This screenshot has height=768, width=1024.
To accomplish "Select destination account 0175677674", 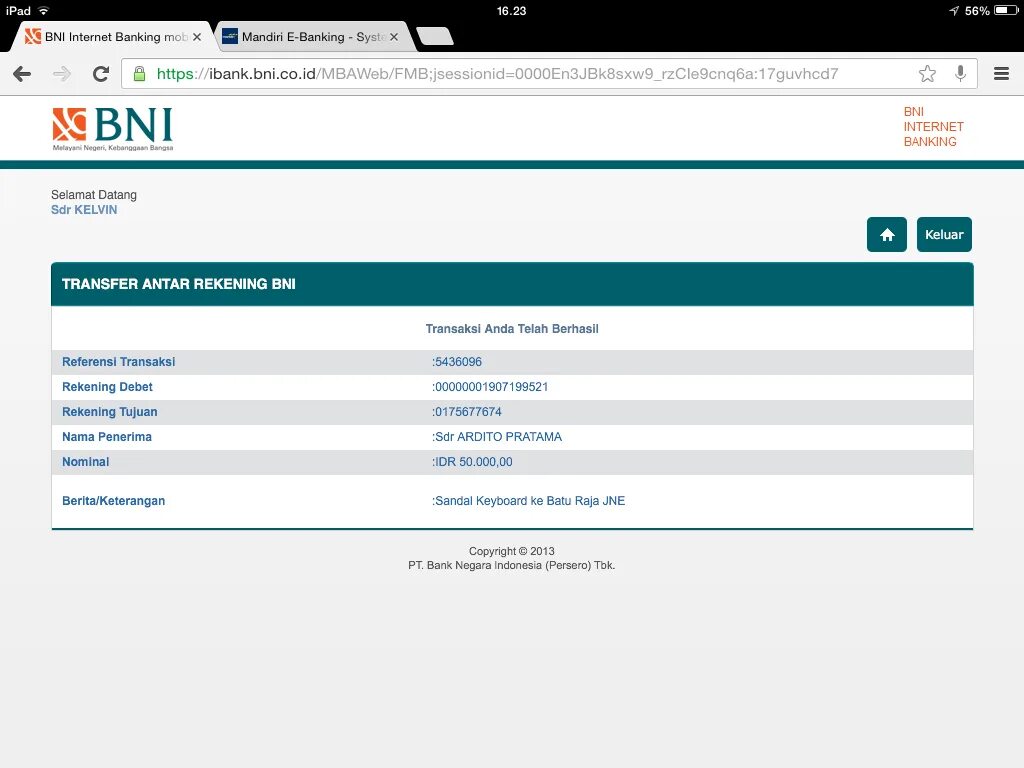I will click(x=468, y=412).
